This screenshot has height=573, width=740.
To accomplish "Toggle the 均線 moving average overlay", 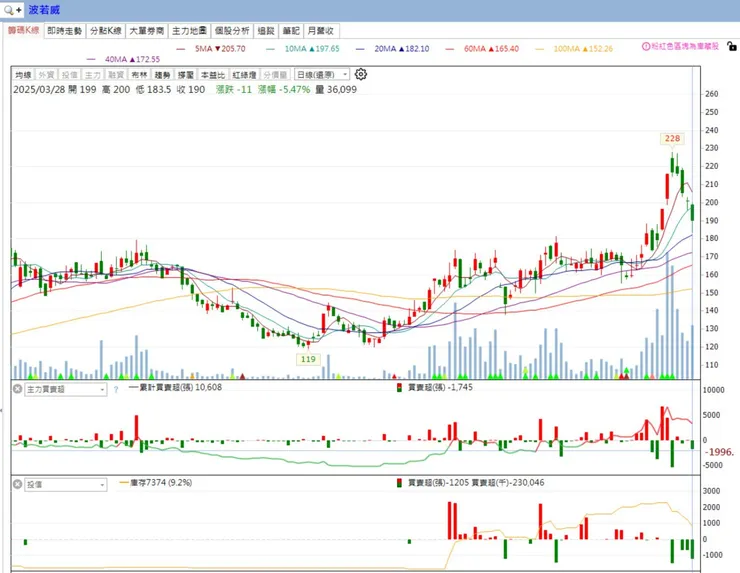I will tap(23, 75).
